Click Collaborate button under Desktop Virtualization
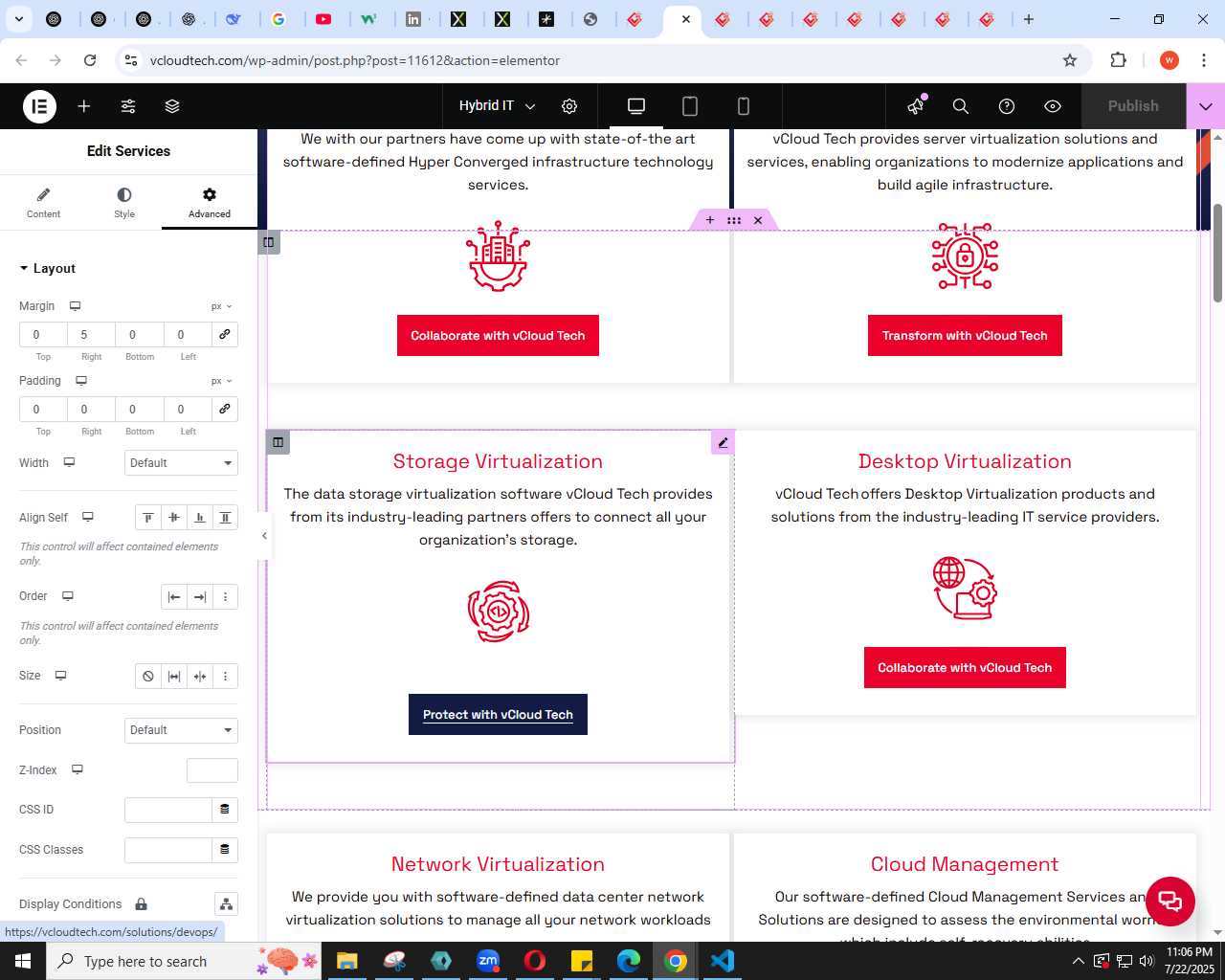This screenshot has width=1225, height=980. 965,668
